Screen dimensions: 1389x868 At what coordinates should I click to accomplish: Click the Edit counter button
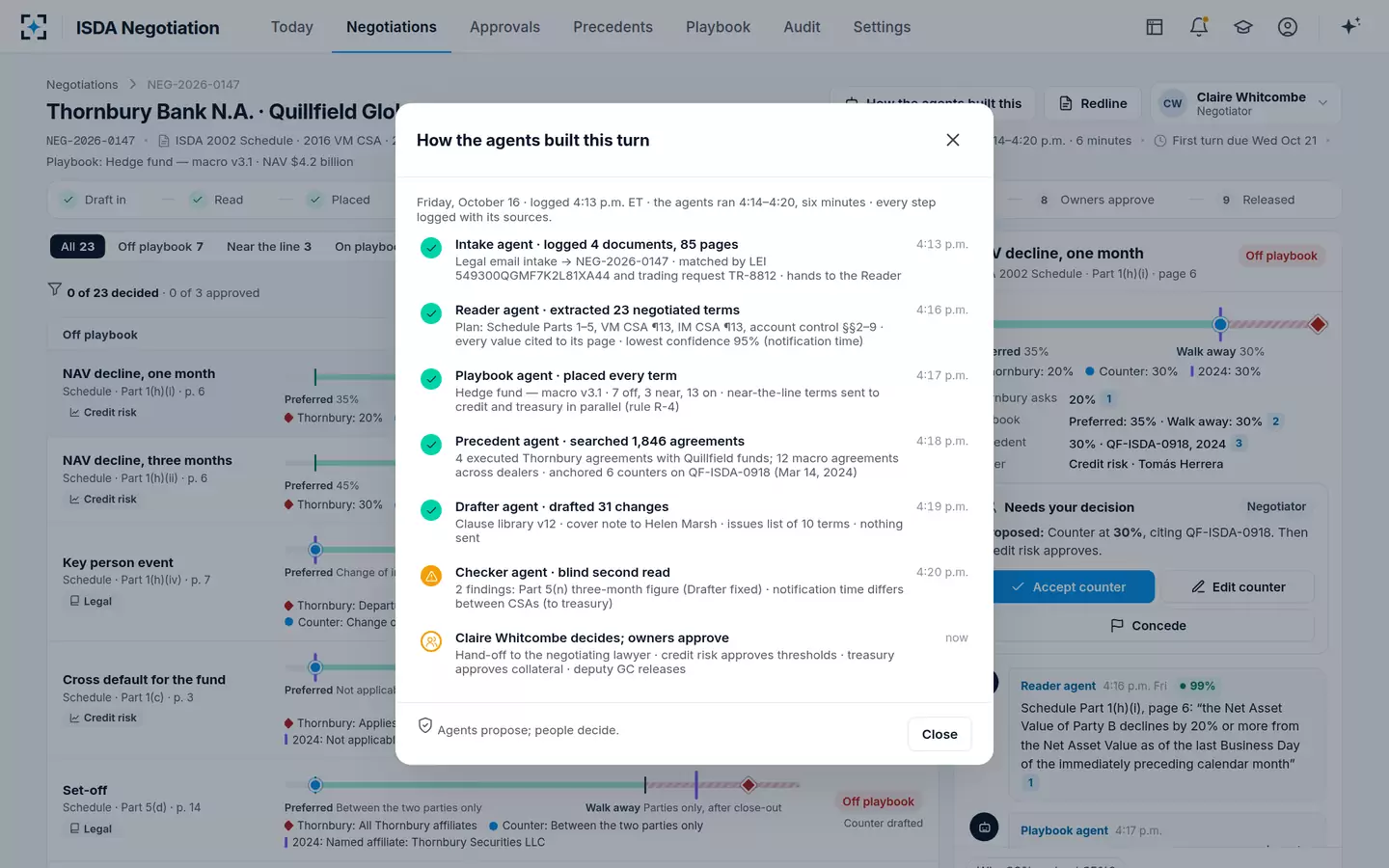click(1239, 586)
